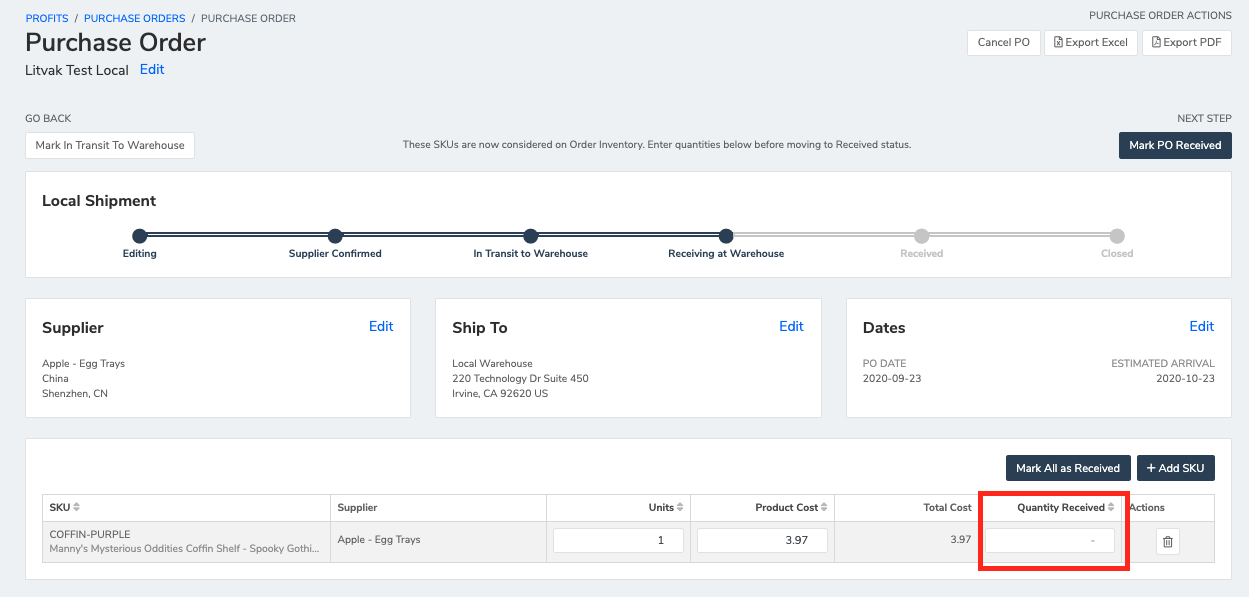Click the Units input field
The width and height of the screenshot is (1249, 597).
(618, 541)
